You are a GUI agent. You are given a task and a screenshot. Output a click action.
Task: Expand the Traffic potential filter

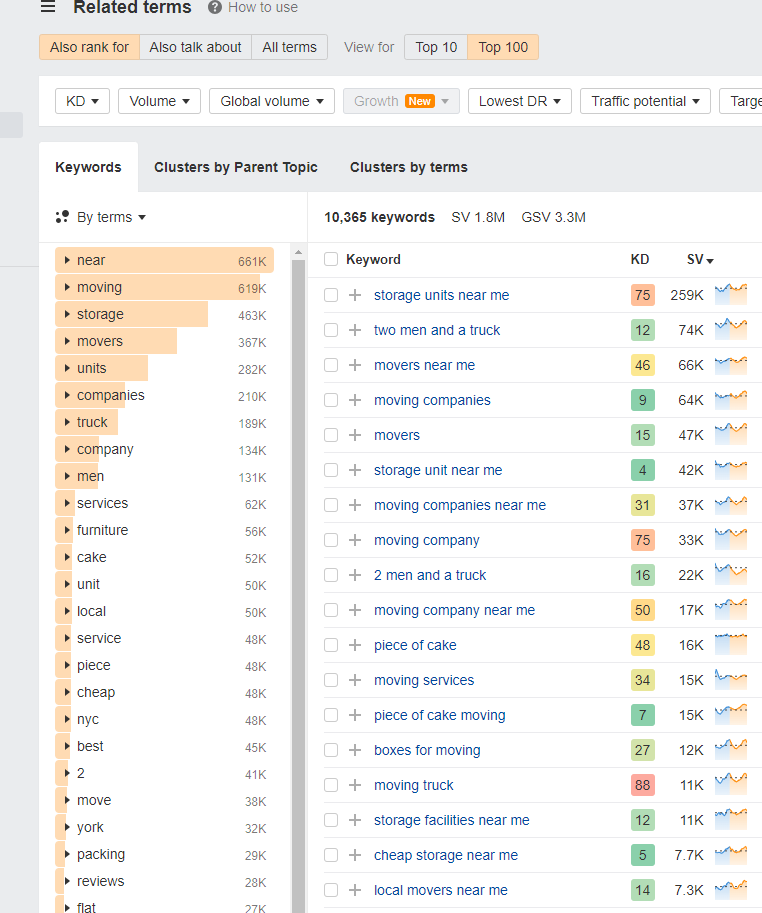point(645,101)
